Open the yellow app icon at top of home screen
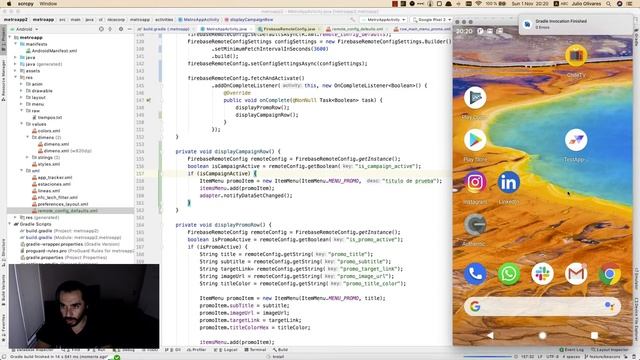The image size is (640, 360). tap(576, 56)
